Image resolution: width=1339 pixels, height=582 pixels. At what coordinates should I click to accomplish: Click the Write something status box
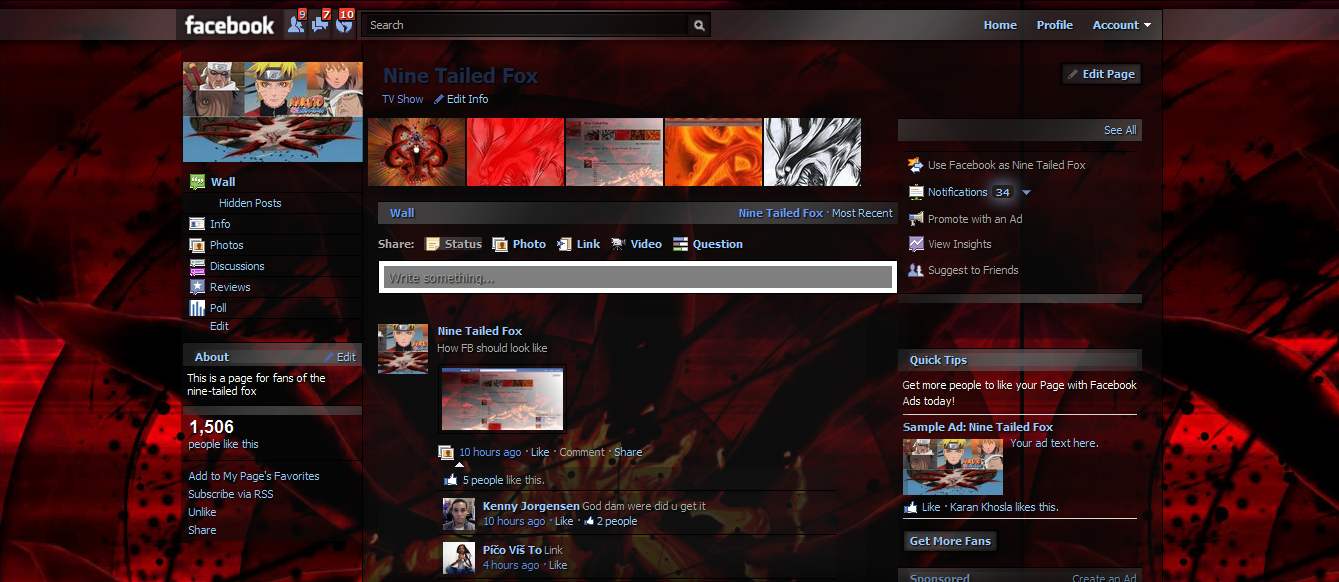(638, 277)
